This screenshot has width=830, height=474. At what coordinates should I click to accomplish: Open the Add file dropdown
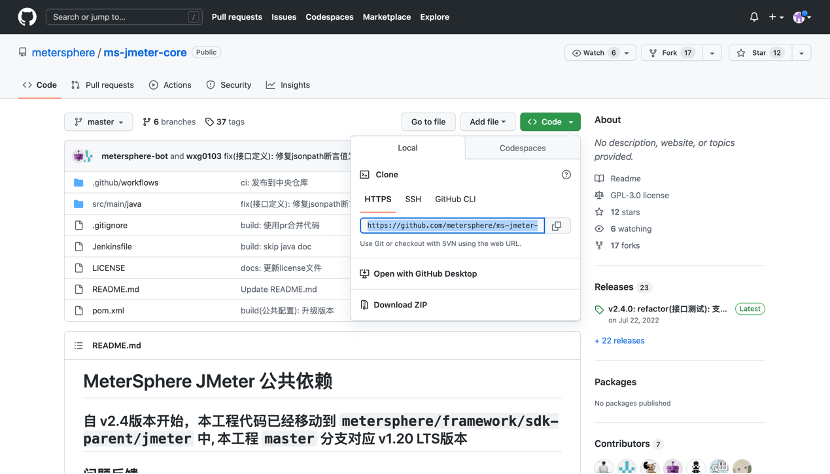tap(488, 122)
